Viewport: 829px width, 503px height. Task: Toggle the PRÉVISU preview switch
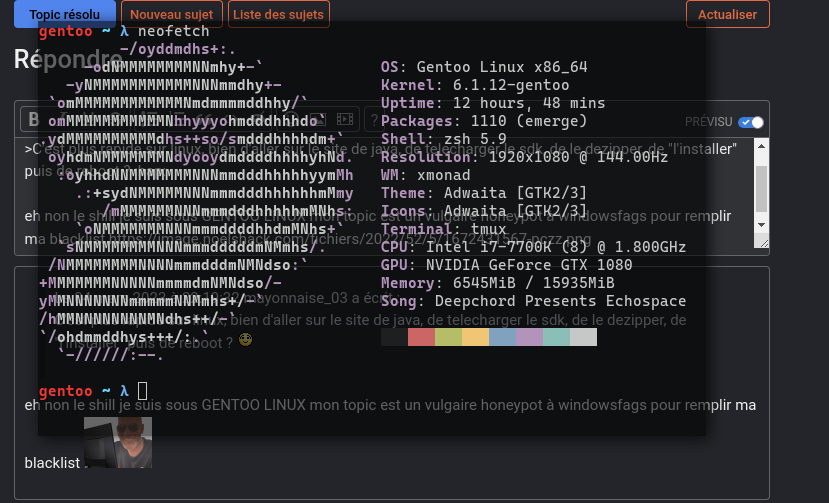pos(751,122)
